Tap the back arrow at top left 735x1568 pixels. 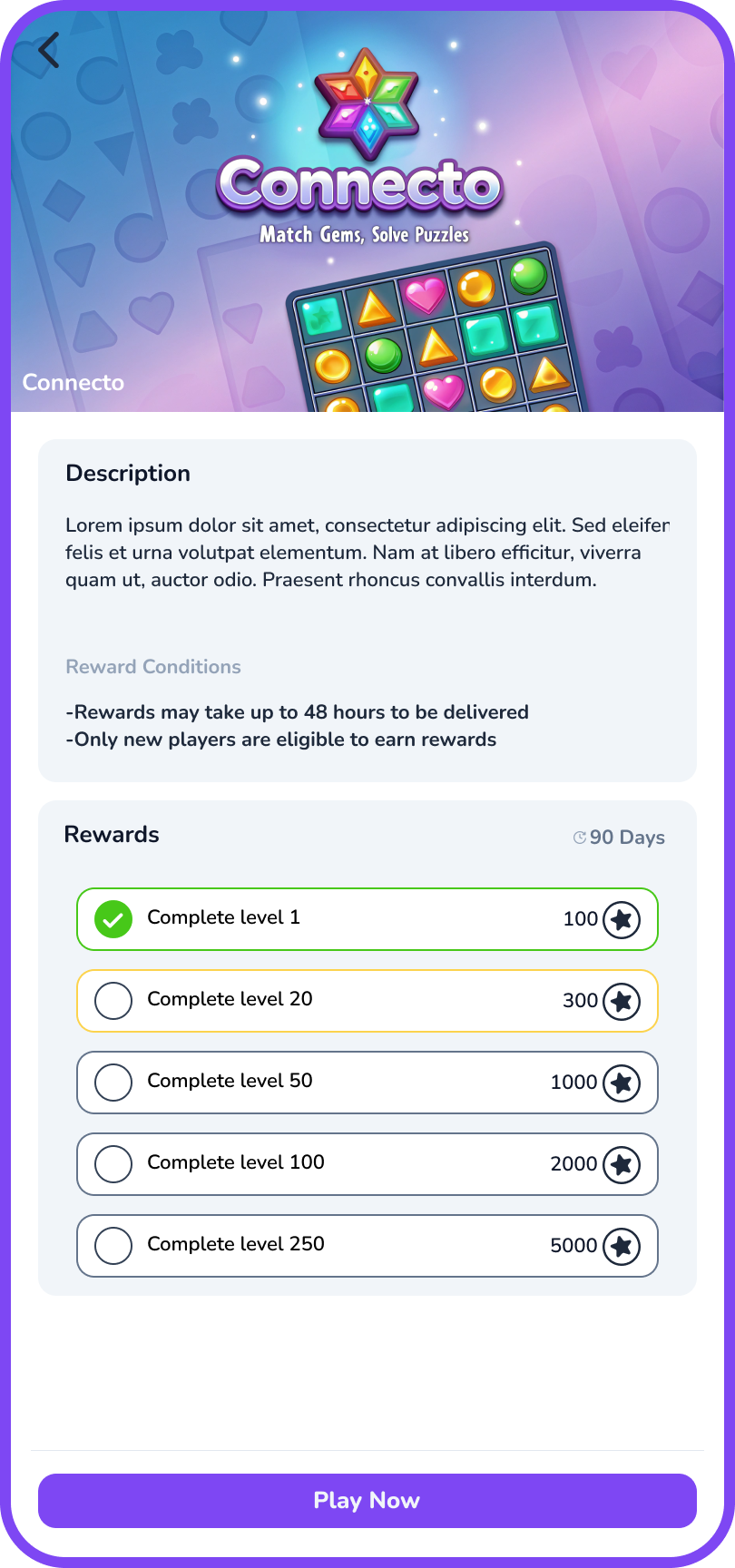[48, 52]
